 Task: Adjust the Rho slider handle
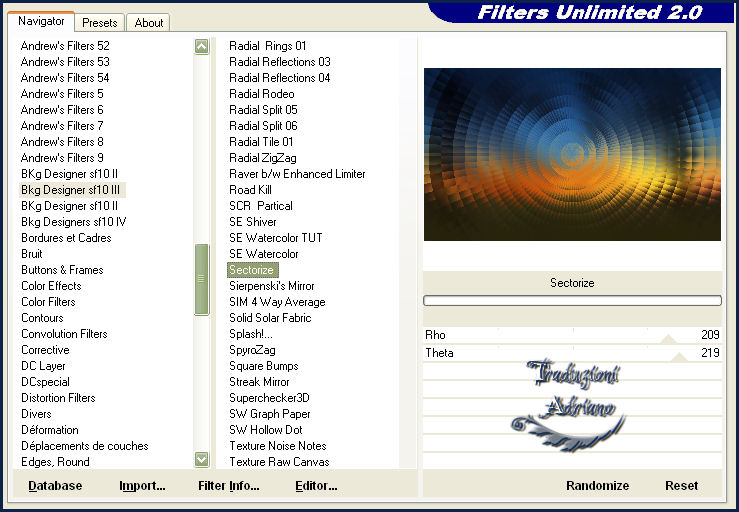point(668,339)
